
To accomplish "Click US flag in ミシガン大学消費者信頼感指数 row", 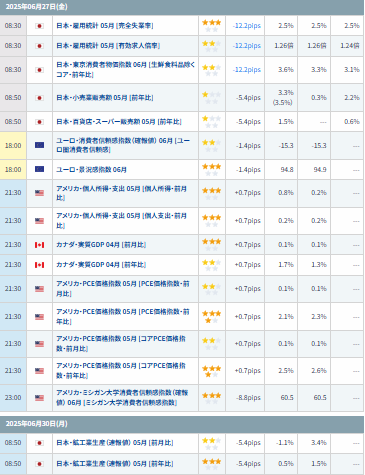I will 39,398.
